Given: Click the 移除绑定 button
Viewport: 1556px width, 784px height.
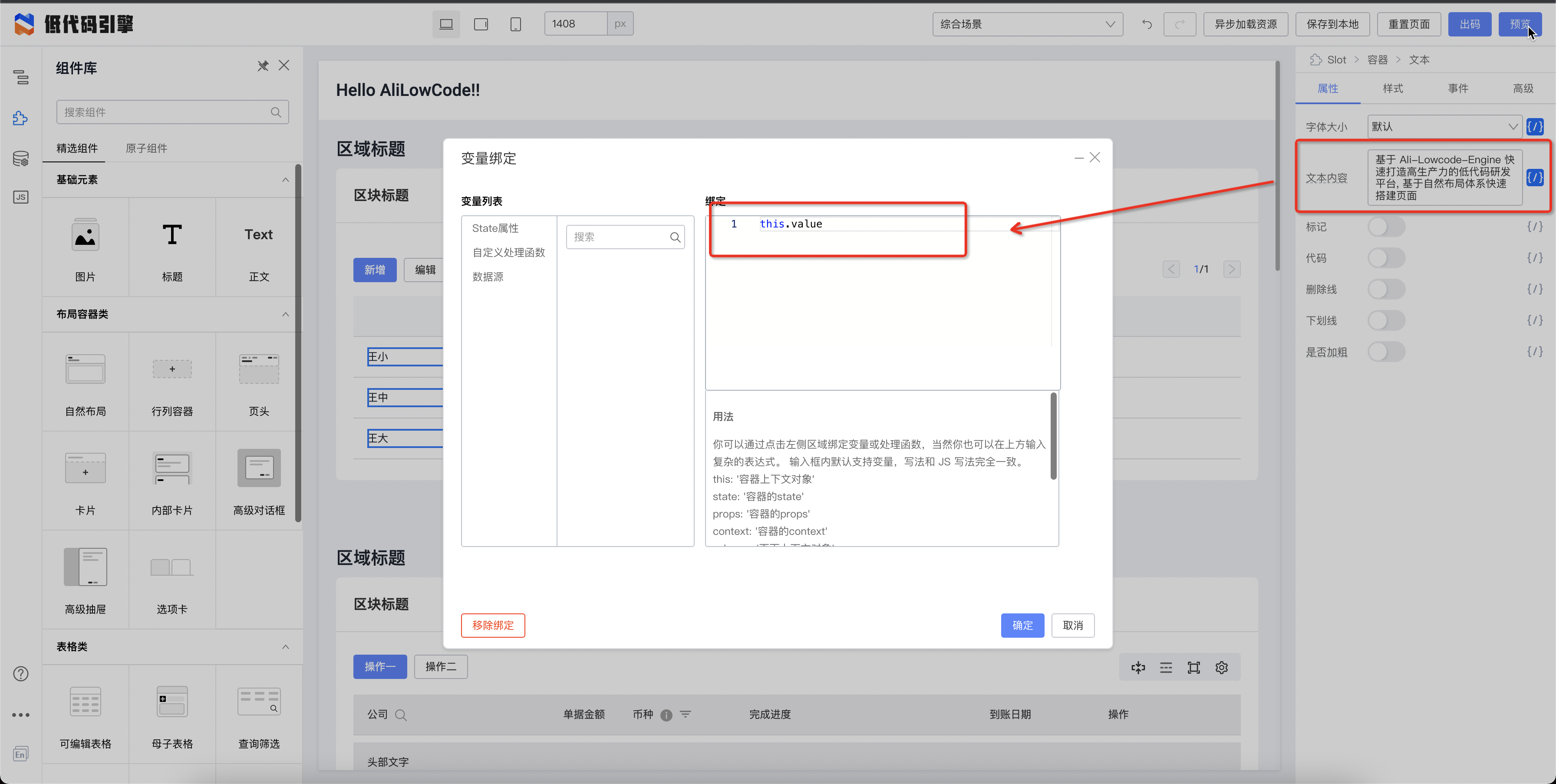Looking at the screenshot, I should [492, 625].
